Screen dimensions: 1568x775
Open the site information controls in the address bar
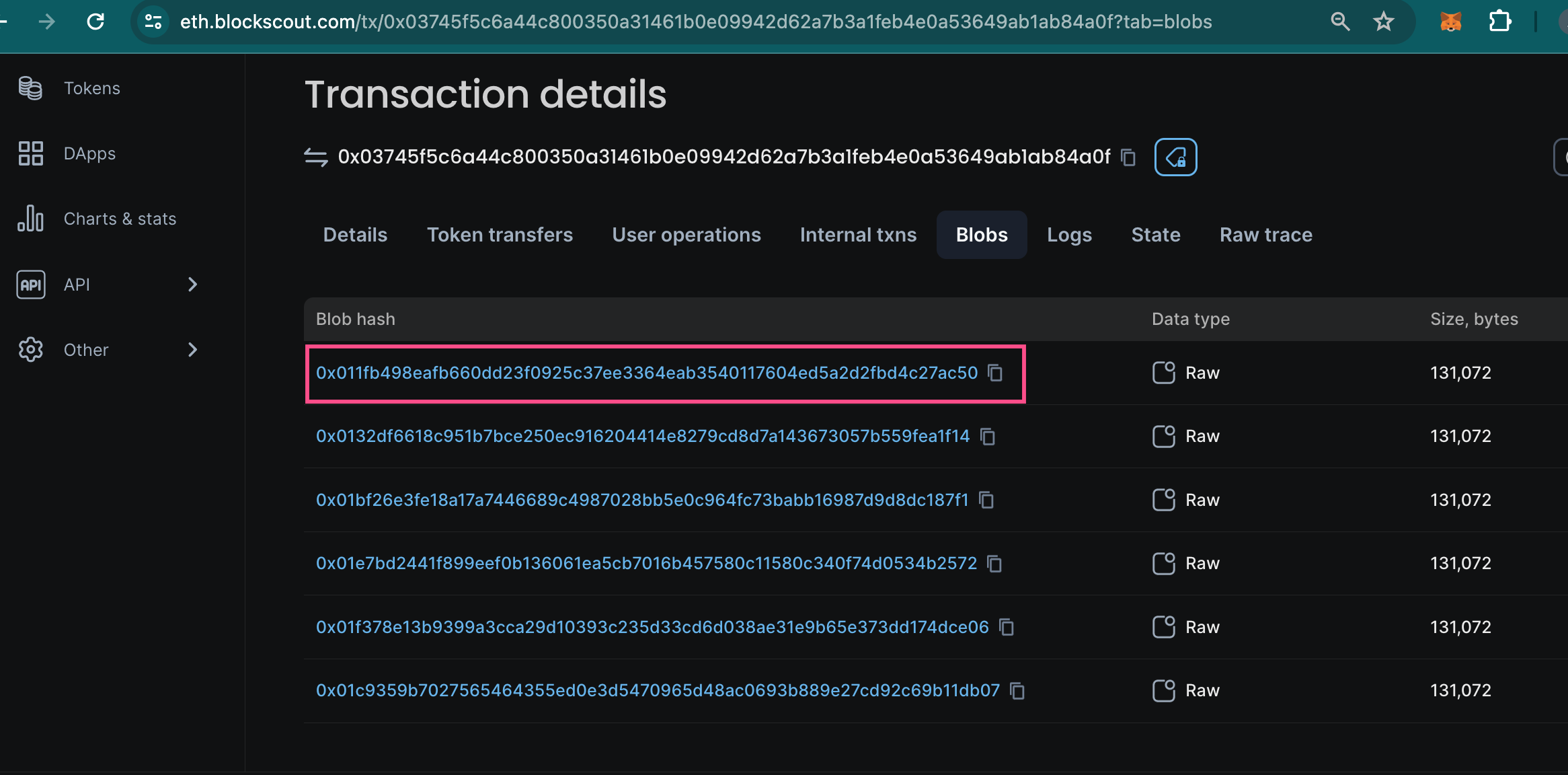coord(153,22)
